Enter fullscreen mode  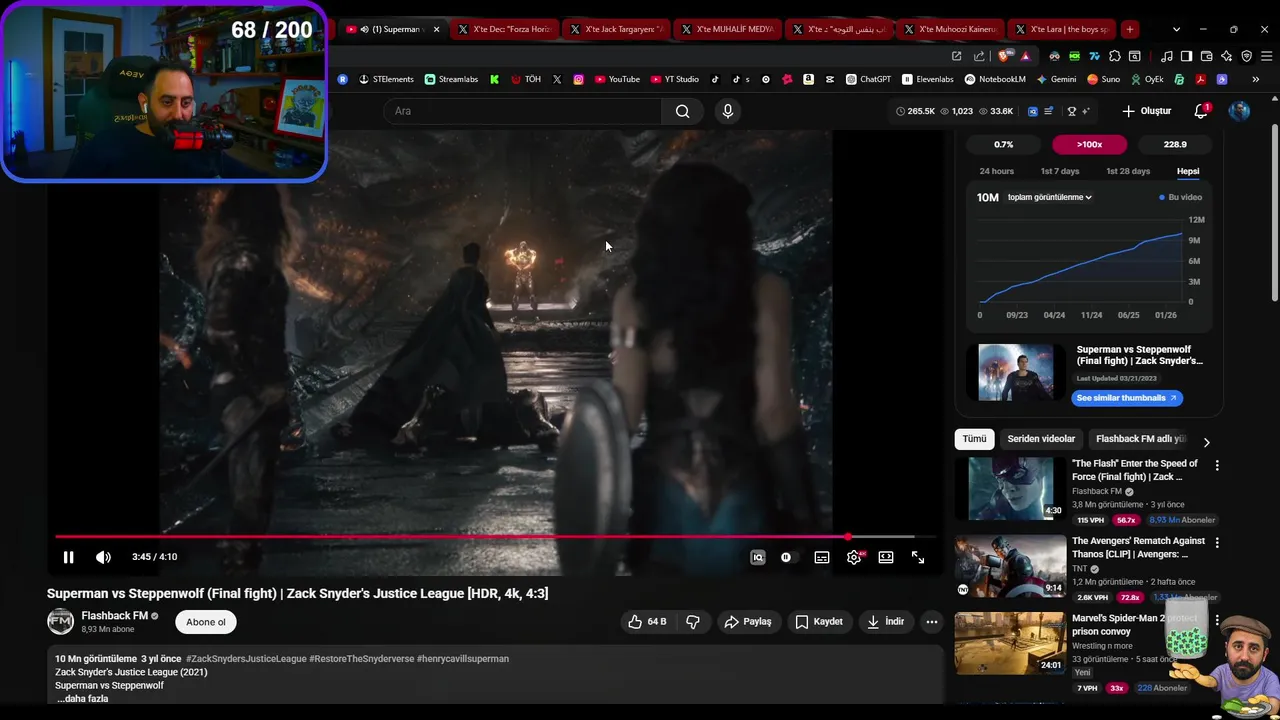917,557
